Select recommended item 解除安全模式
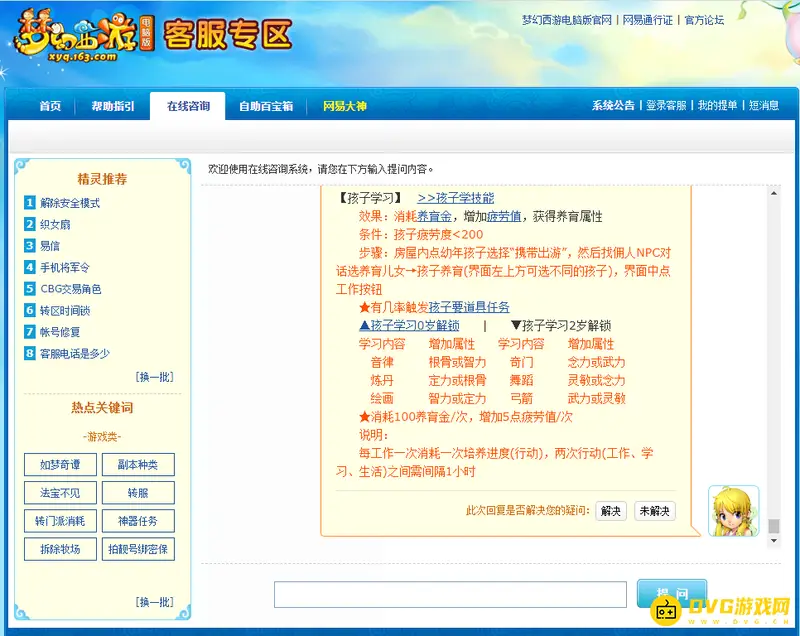This screenshot has height=636, width=800. pyautogui.click(x=69, y=203)
